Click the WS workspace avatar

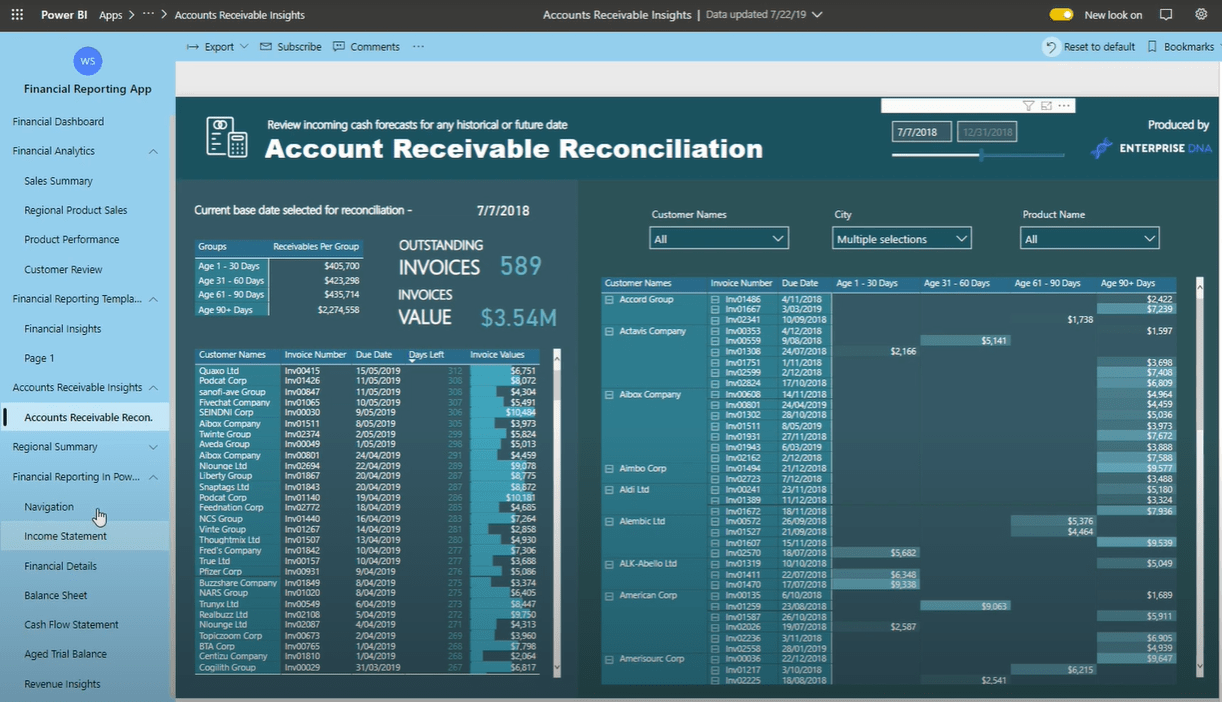click(88, 61)
